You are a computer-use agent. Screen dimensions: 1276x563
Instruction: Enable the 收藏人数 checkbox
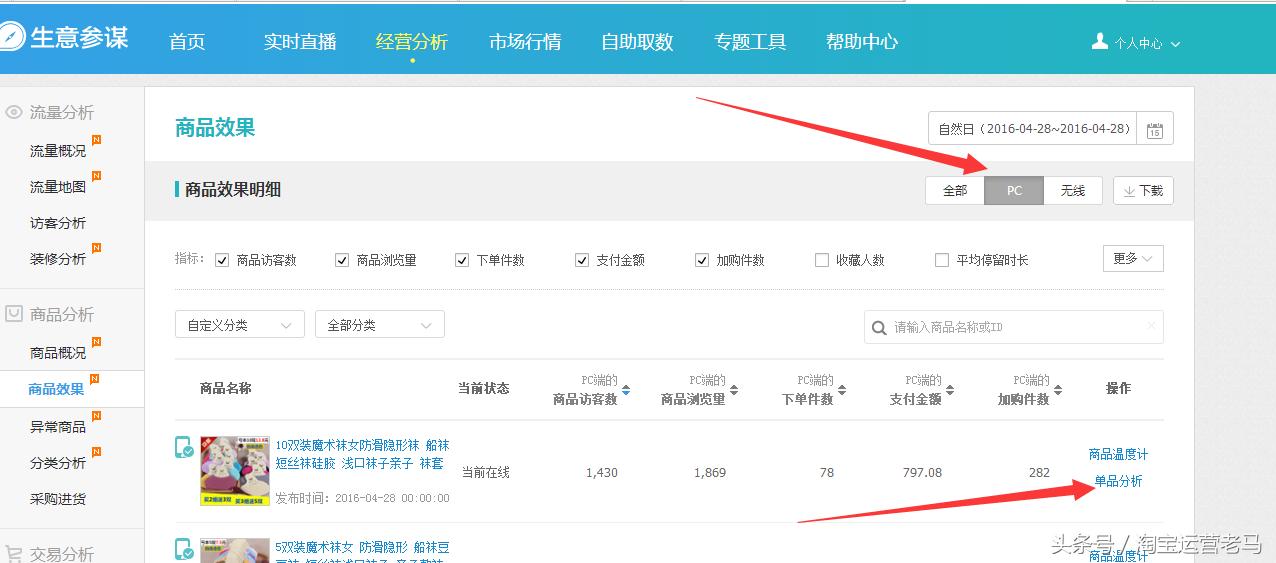point(822,260)
